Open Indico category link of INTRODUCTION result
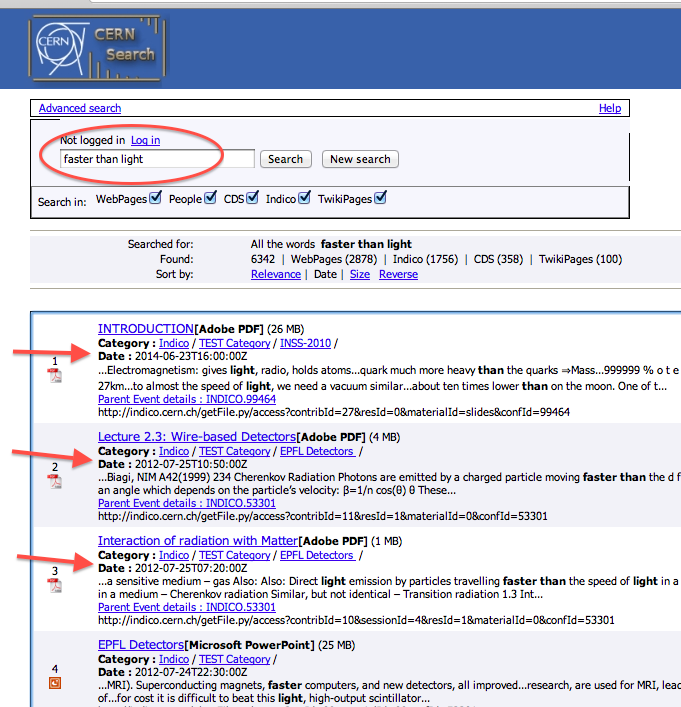 174,343
